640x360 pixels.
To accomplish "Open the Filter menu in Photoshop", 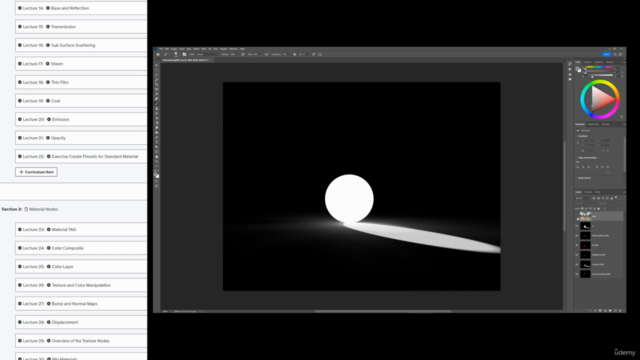I will 203,49.
